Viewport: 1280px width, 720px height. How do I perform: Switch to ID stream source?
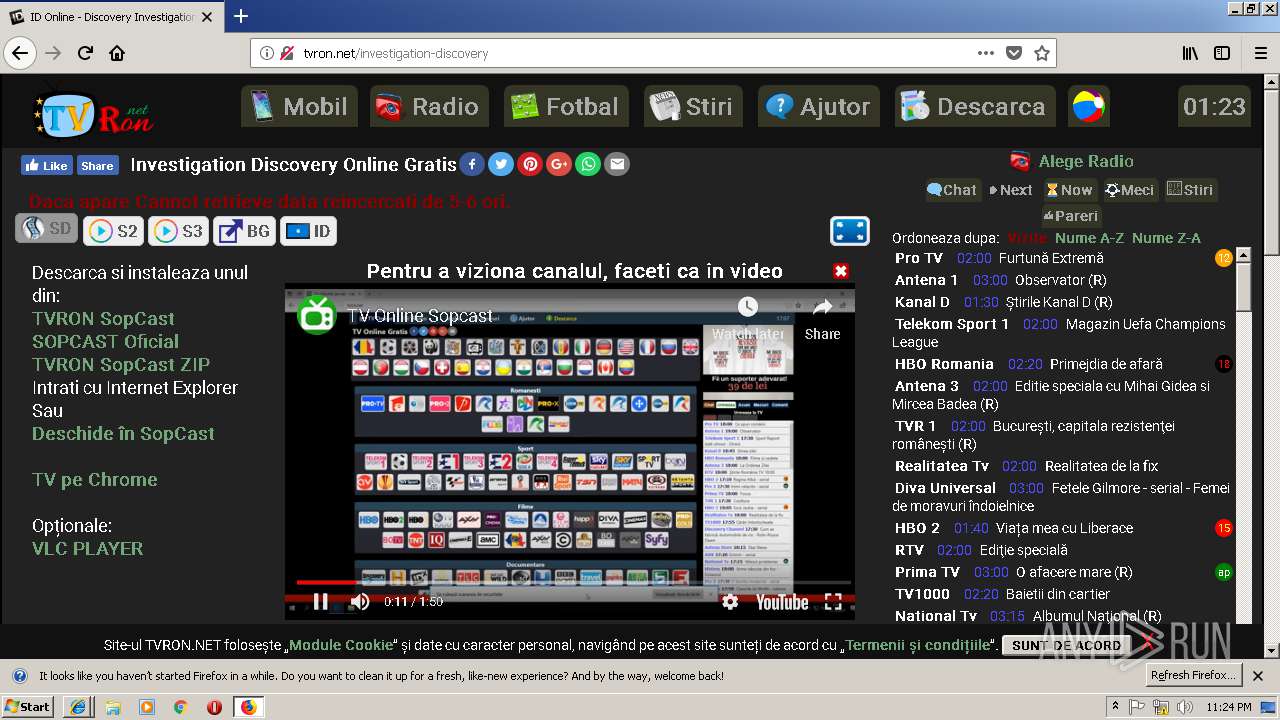click(308, 231)
